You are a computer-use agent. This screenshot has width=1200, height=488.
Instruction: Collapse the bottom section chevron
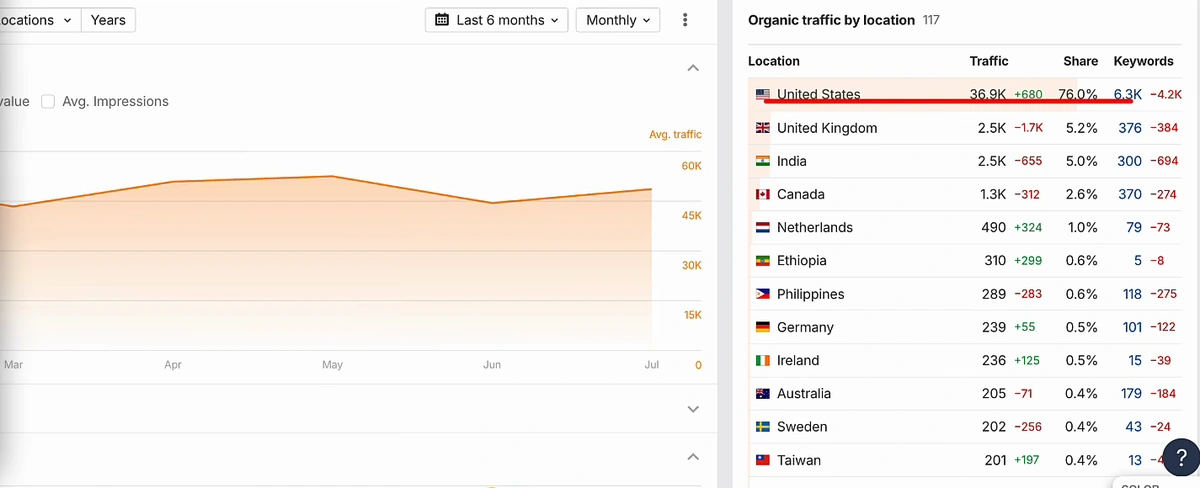tap(693, 457)
